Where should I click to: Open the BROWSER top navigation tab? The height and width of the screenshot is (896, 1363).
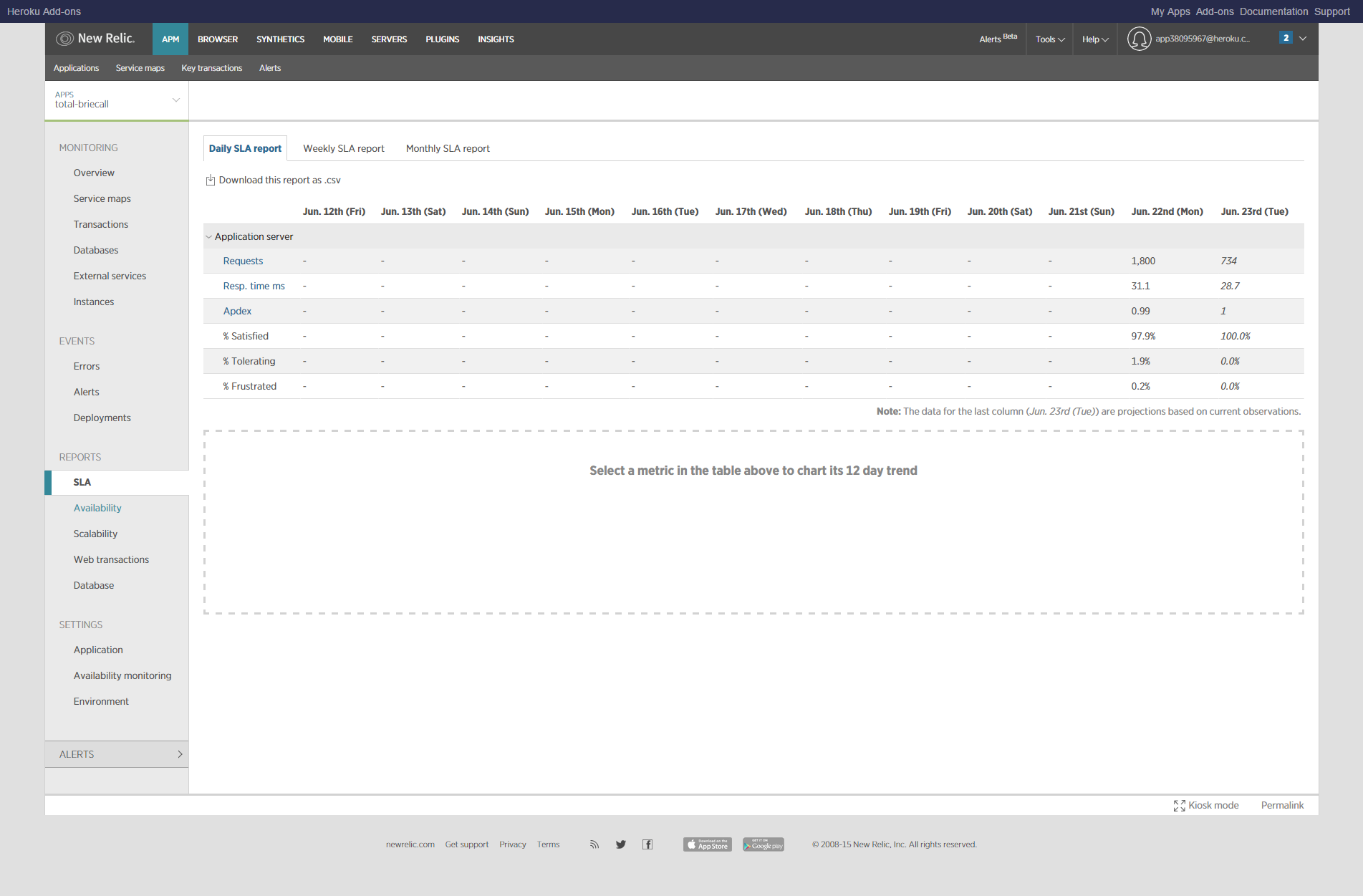[x=218, y=39]
